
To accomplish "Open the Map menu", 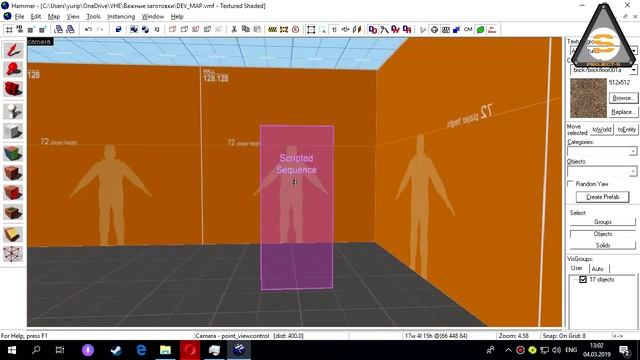I will pos(53,16).
